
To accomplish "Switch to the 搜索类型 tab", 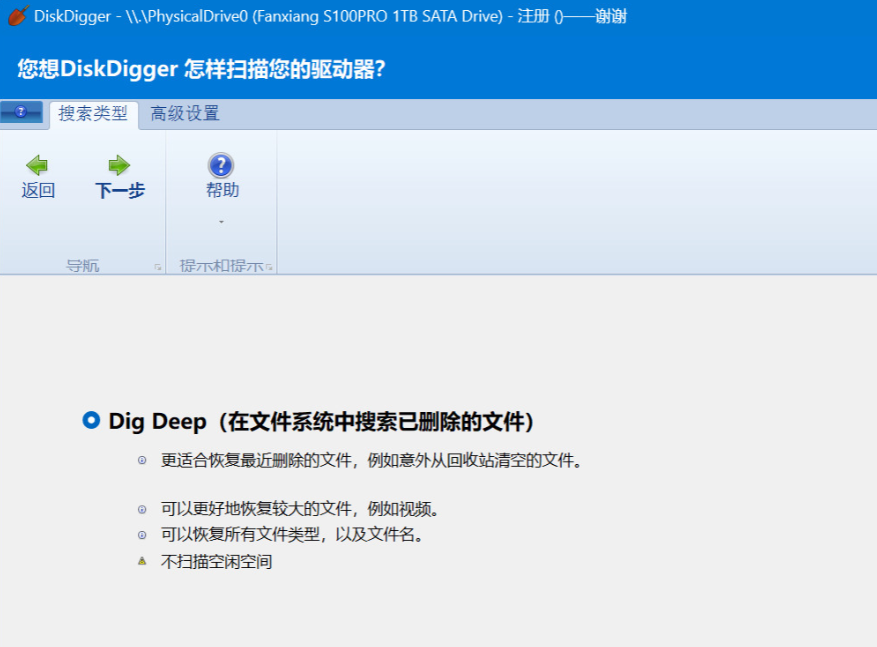I will click(93, 114).
